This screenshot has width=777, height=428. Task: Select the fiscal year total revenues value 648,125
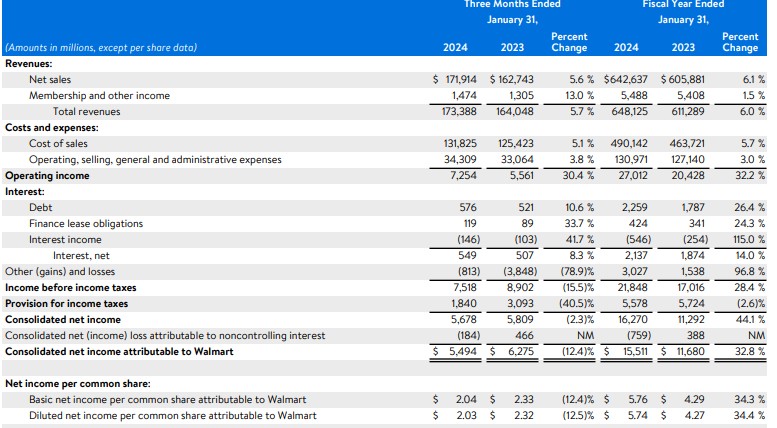pyautogui.click(x=628, y=111)
